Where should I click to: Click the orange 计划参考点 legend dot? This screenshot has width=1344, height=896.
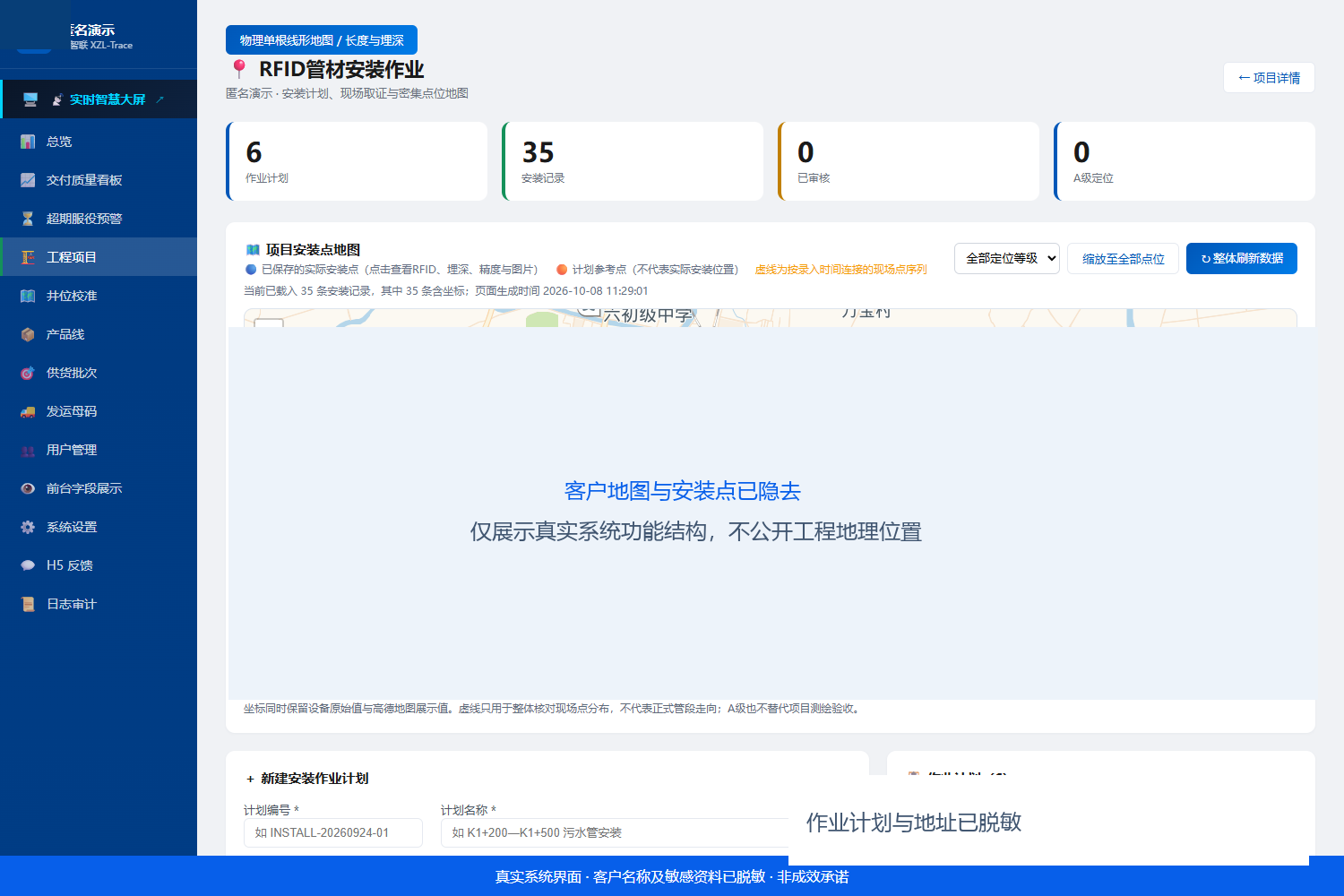coord(562,269)
